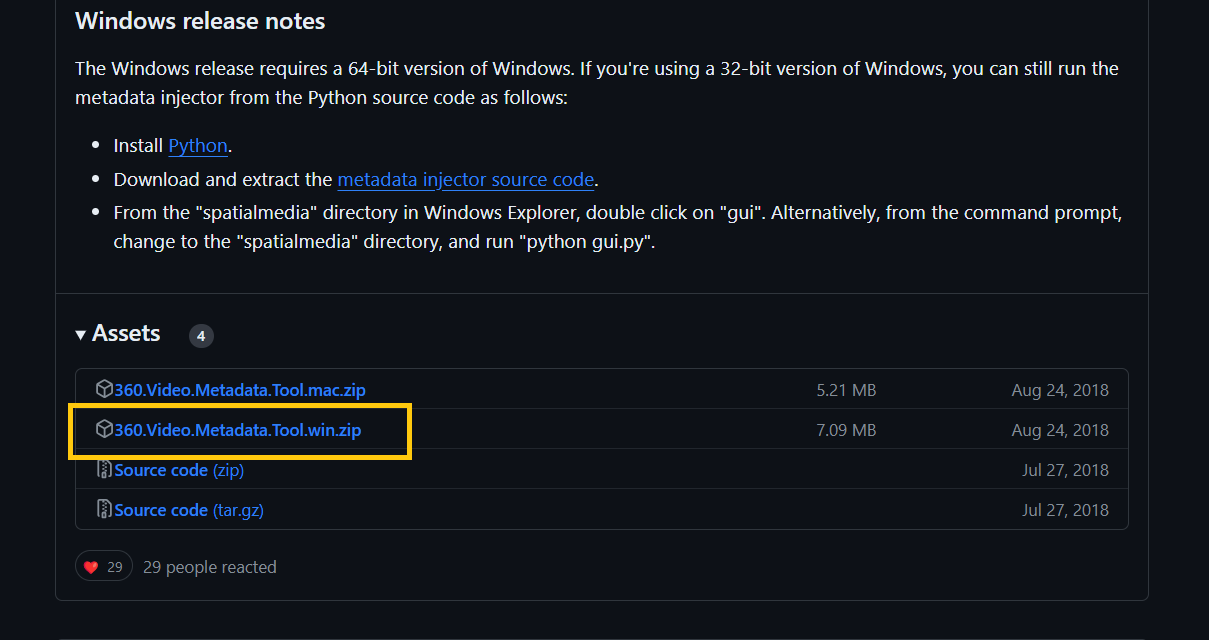Image resolution: width=1209 pixels, height=640 pixels.
Task: Click the file icon for Source code (tar.gz)
Action: (104, 509)
